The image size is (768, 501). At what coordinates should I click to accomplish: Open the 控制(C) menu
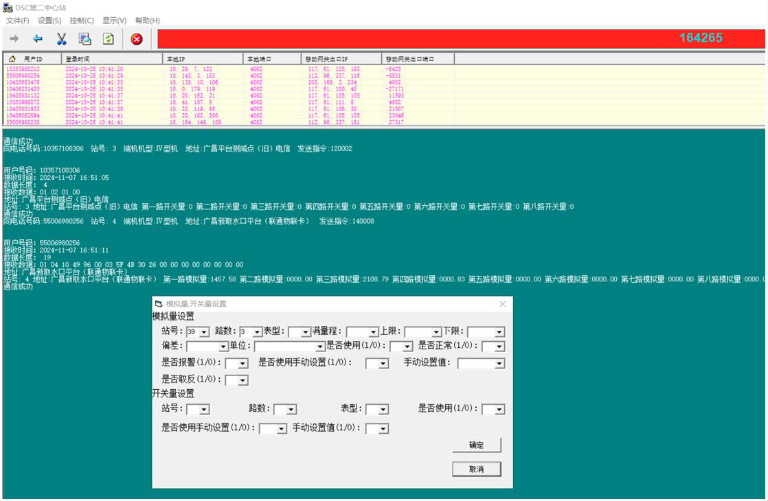coord(82,21)
